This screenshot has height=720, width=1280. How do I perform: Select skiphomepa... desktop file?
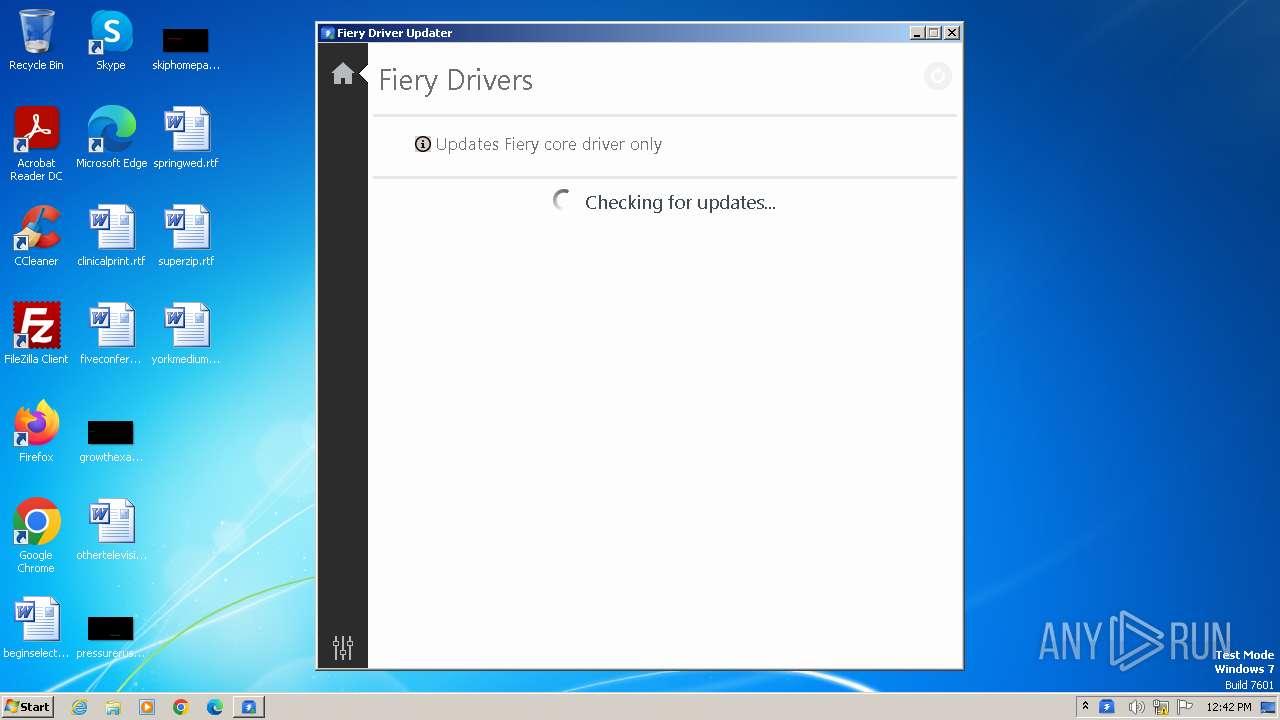tap(186, 48)
